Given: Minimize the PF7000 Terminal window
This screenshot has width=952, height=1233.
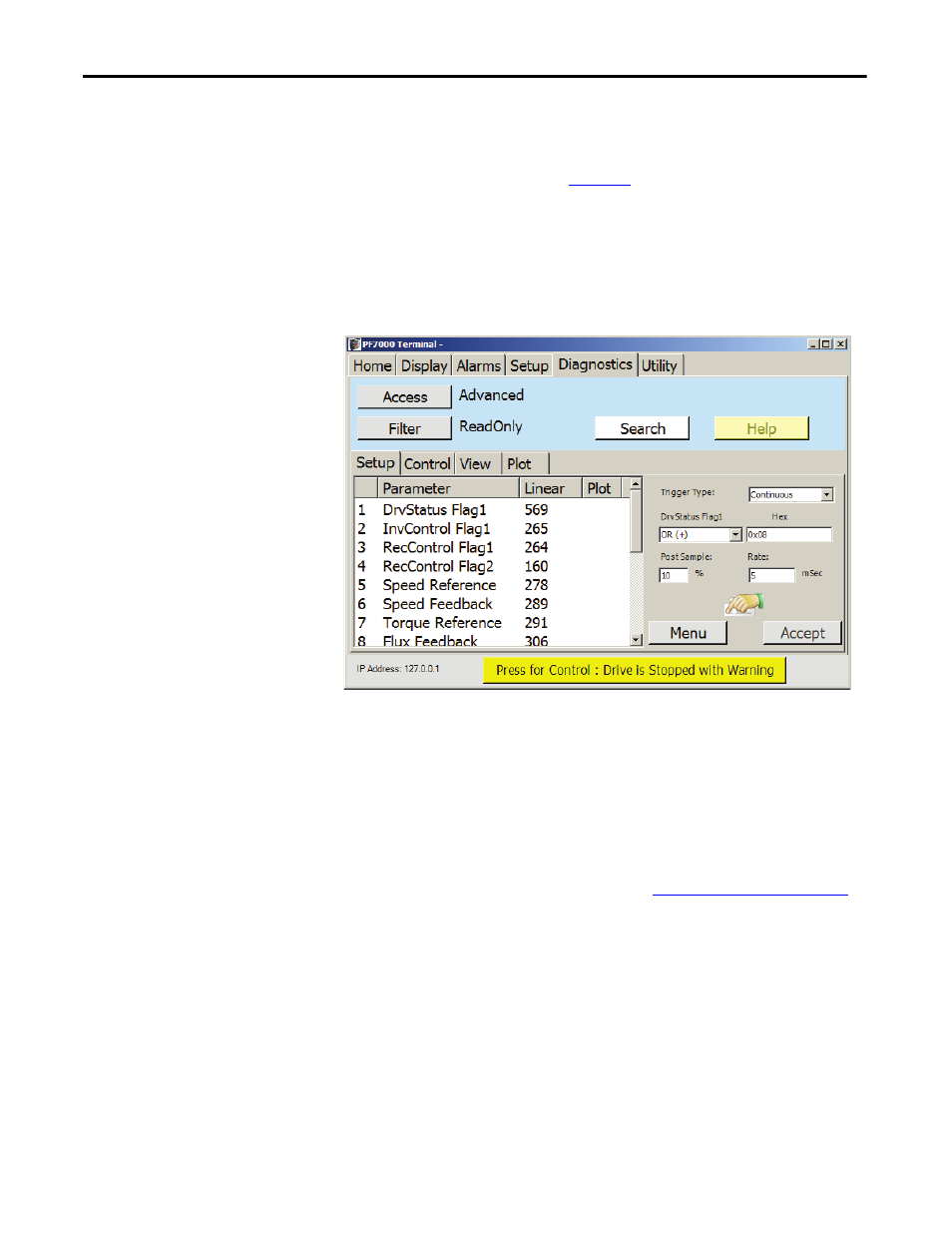Looking at the screenshot, I should pyautogui.click(x=813, y=344).
